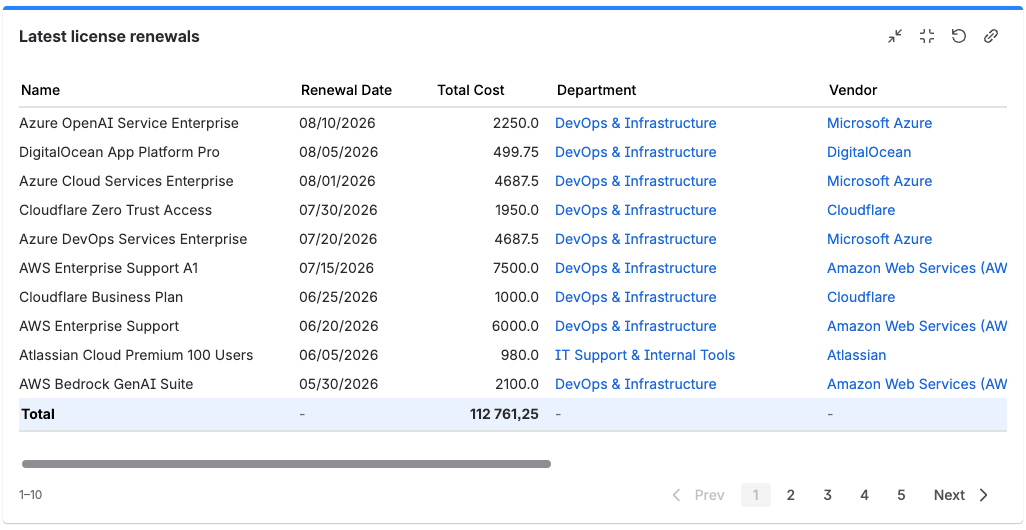Open DevOps & Infrastructure for DigitalOcean row

point(635,152)
